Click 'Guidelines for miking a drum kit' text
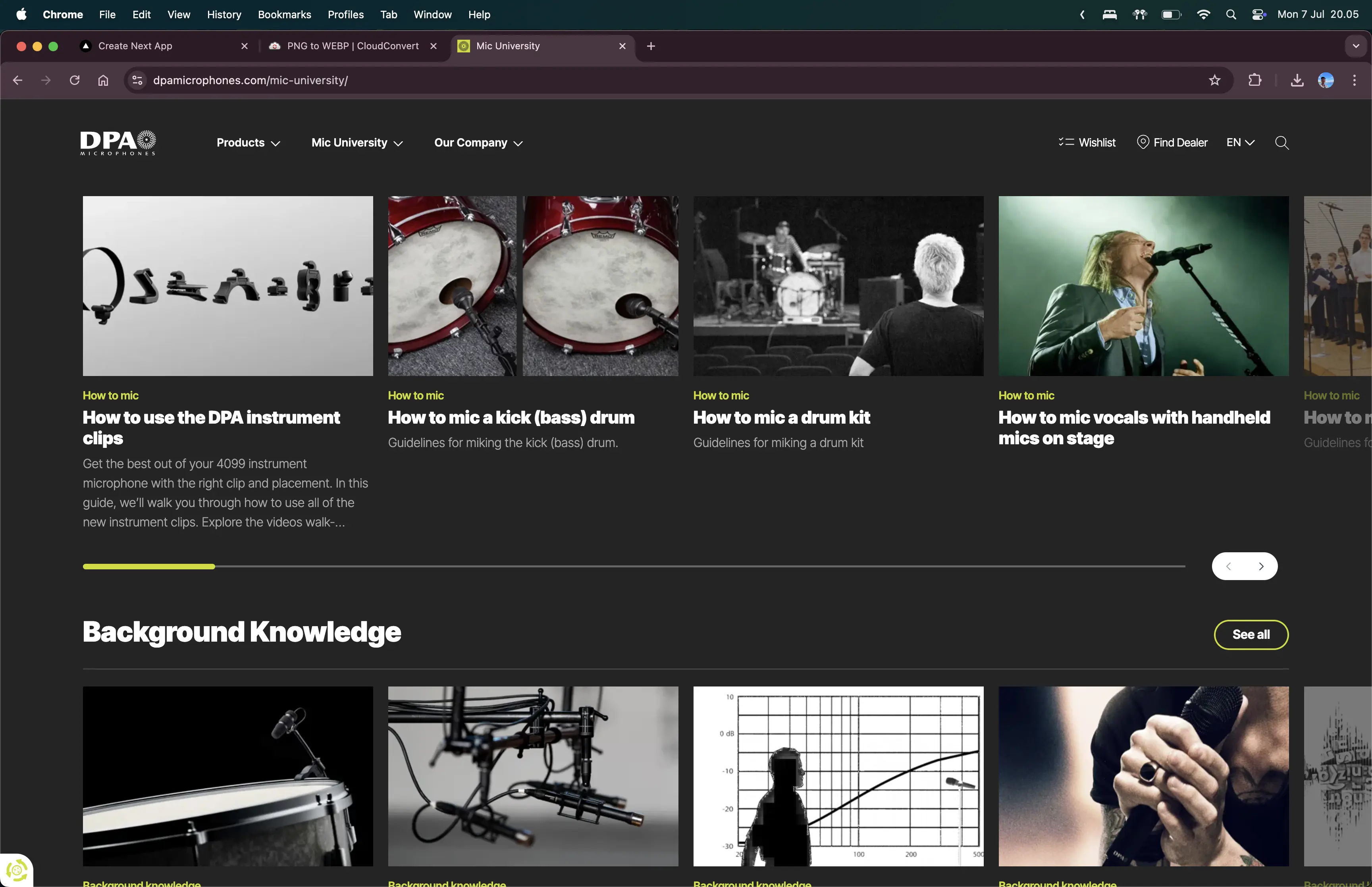1372x887 pixels. click(x=778, y=443)
